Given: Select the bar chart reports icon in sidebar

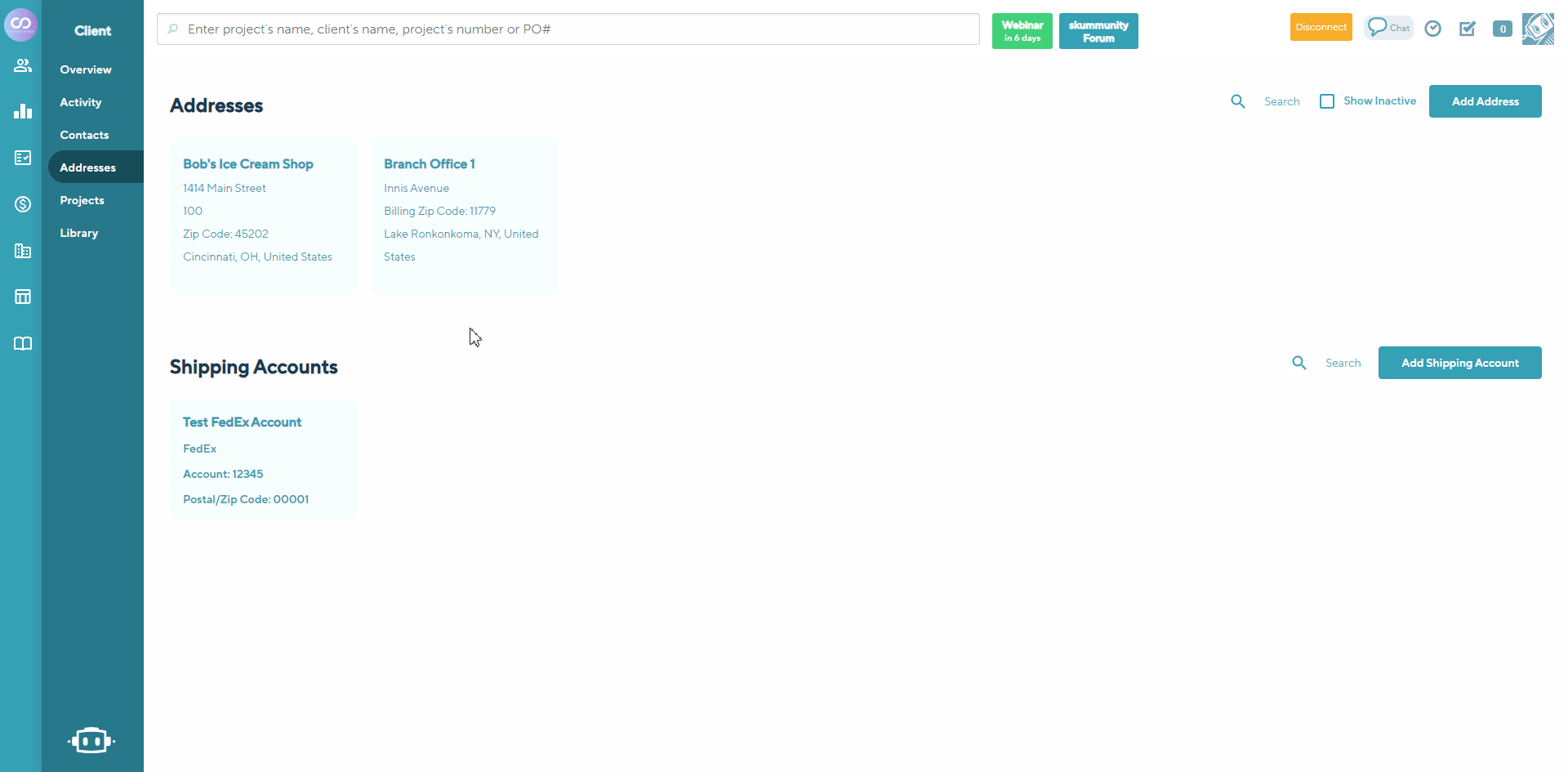Looking at the screenshot, I should pyautogui.click(x=22, y=111).
